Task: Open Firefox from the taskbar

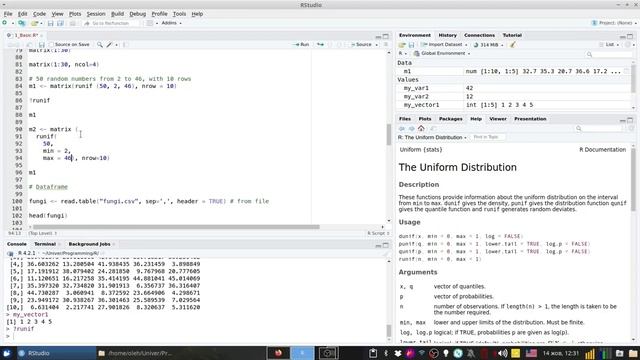Action: coord(278,353)
